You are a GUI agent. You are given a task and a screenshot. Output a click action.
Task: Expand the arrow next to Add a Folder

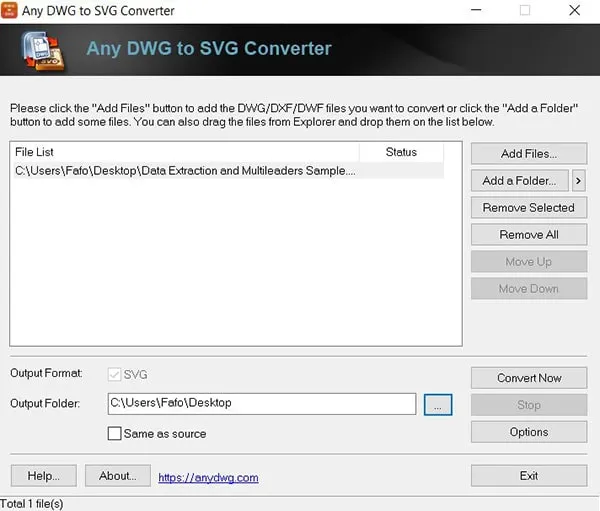pyautogui.click(x=579, y=181)
